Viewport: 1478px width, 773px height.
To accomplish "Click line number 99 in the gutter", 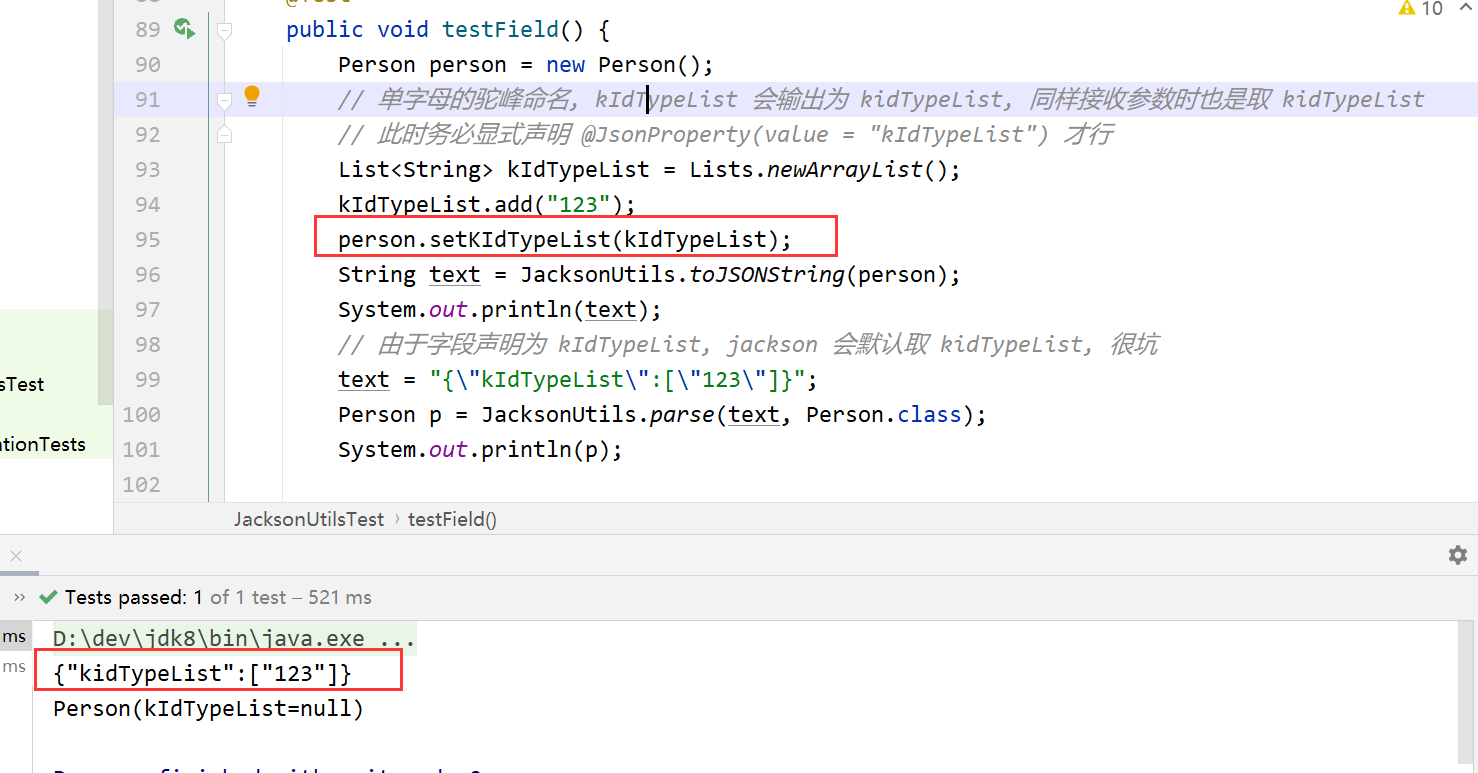I will tap(148, 379).
